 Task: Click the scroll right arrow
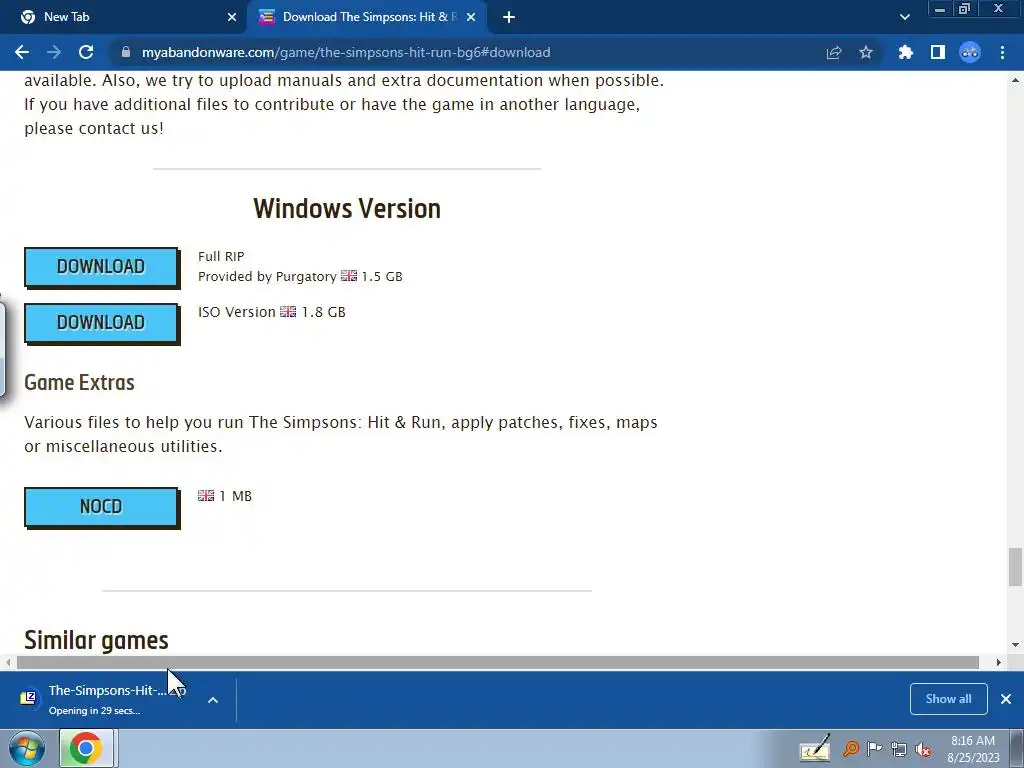[999, 662]
